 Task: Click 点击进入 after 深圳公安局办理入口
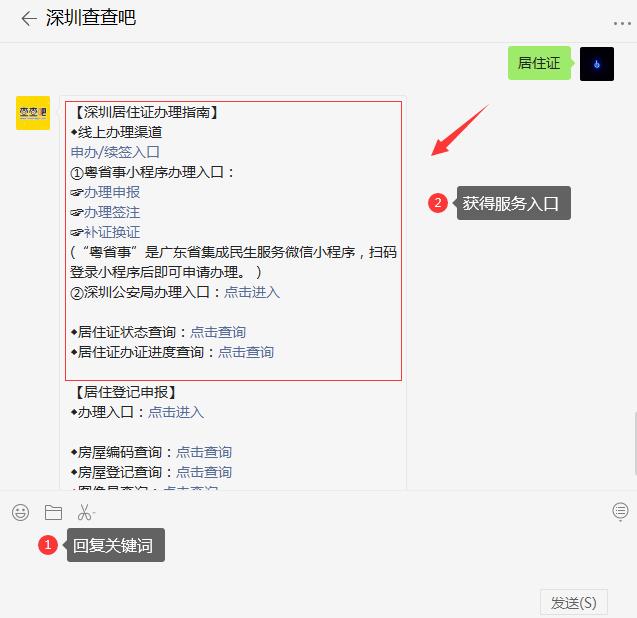tap(252, 292)
